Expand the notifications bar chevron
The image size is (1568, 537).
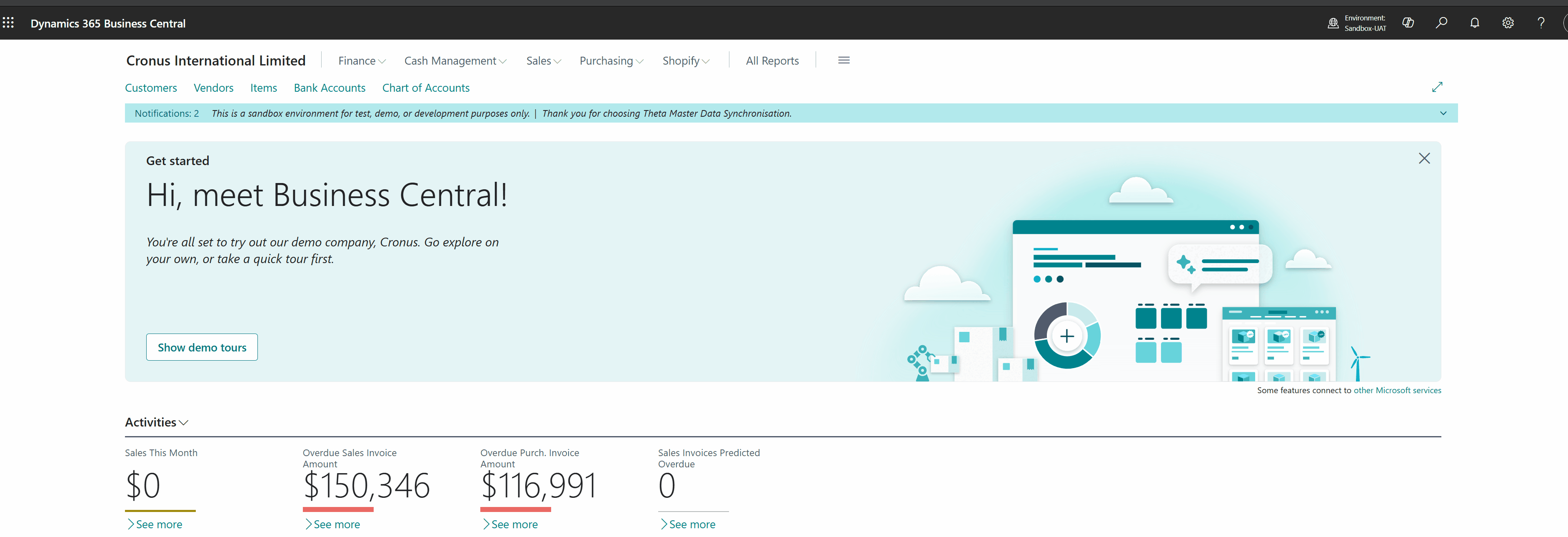(1443, 113)
